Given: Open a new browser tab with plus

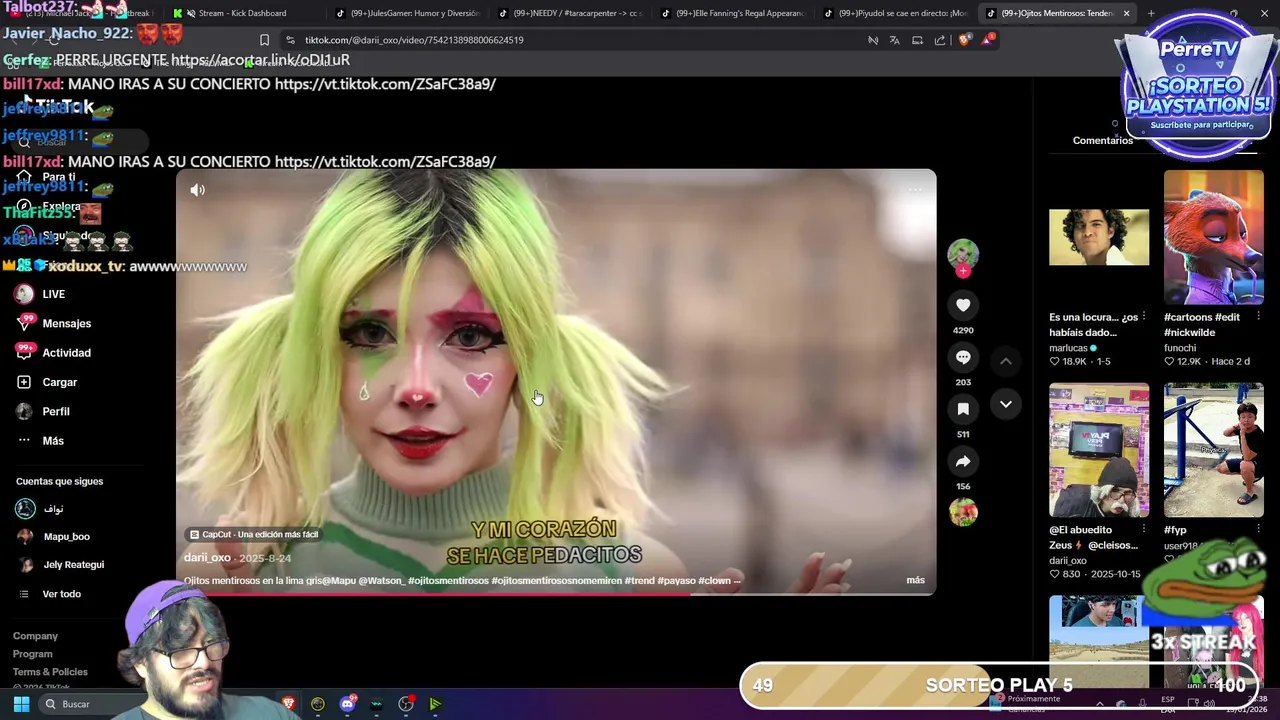Looking at the screenshot, I should (1151, 13).
